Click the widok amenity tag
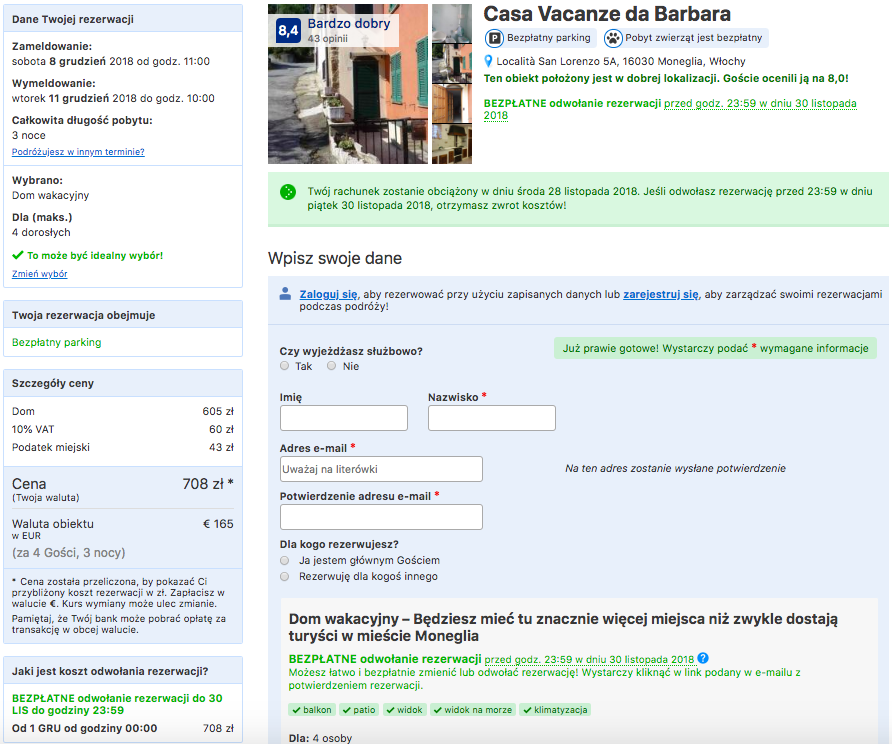 tap(404, 710)
